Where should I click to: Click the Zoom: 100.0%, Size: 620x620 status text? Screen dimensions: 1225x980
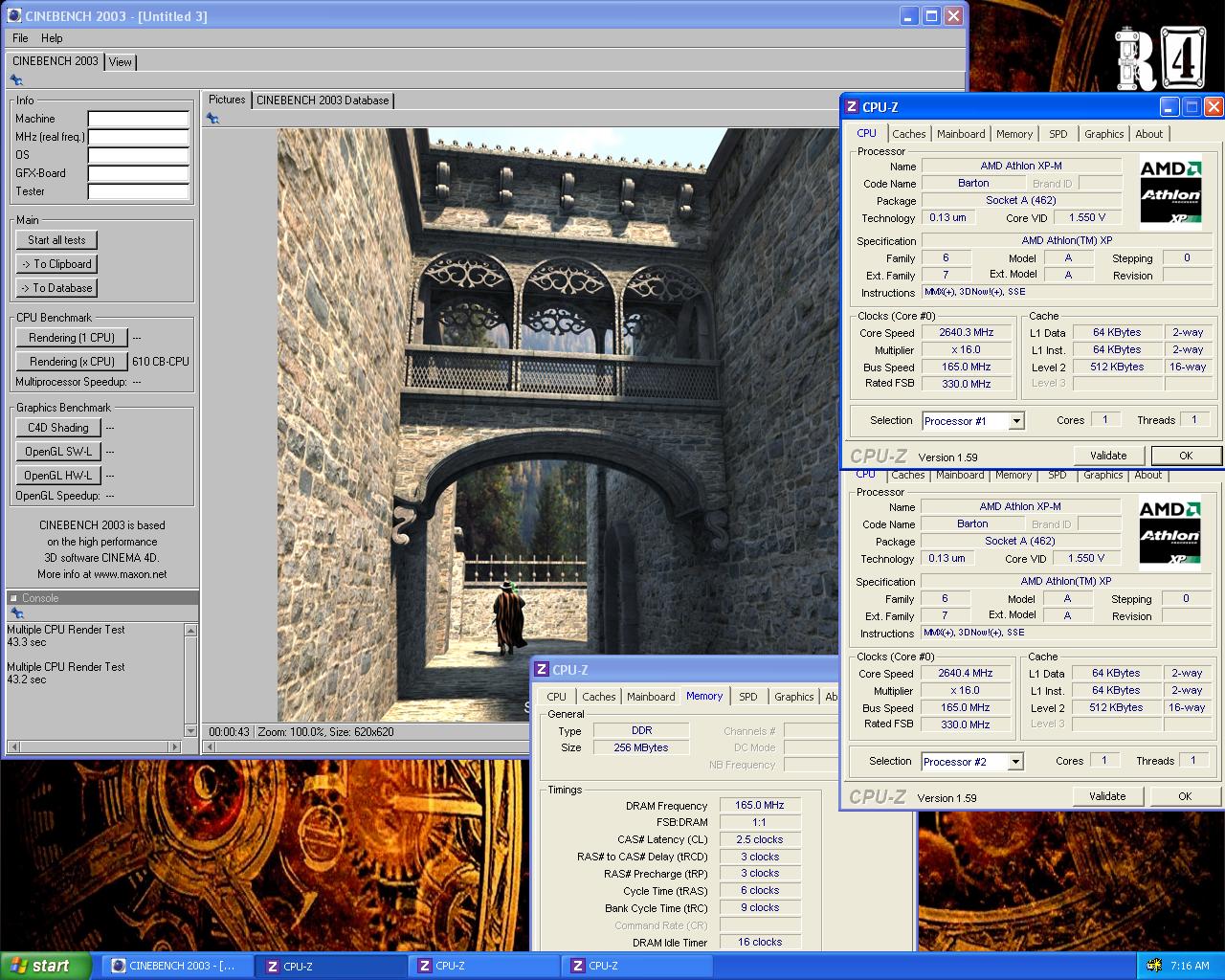click(325, 732)
